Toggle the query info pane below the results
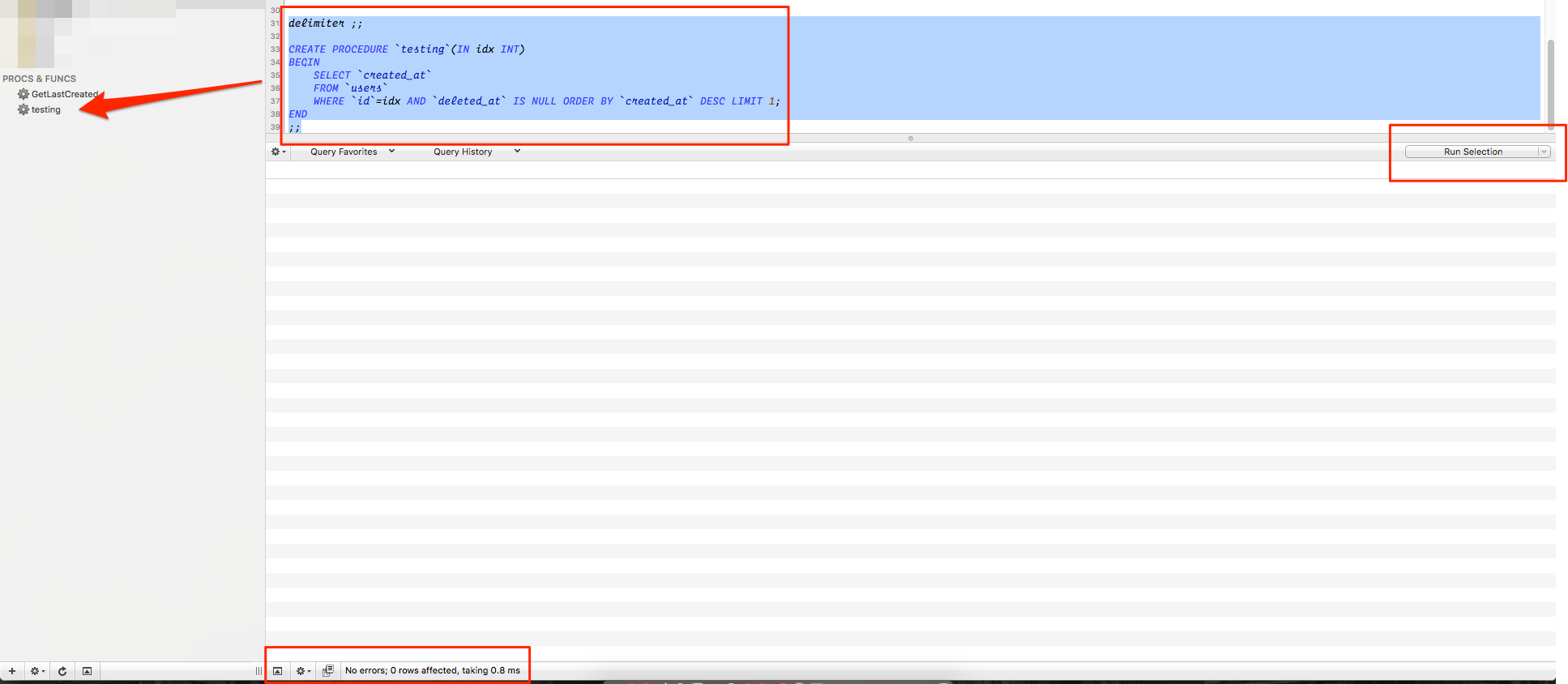The image size is (1568, 684). pyautogui.click(x=277, y=671)
